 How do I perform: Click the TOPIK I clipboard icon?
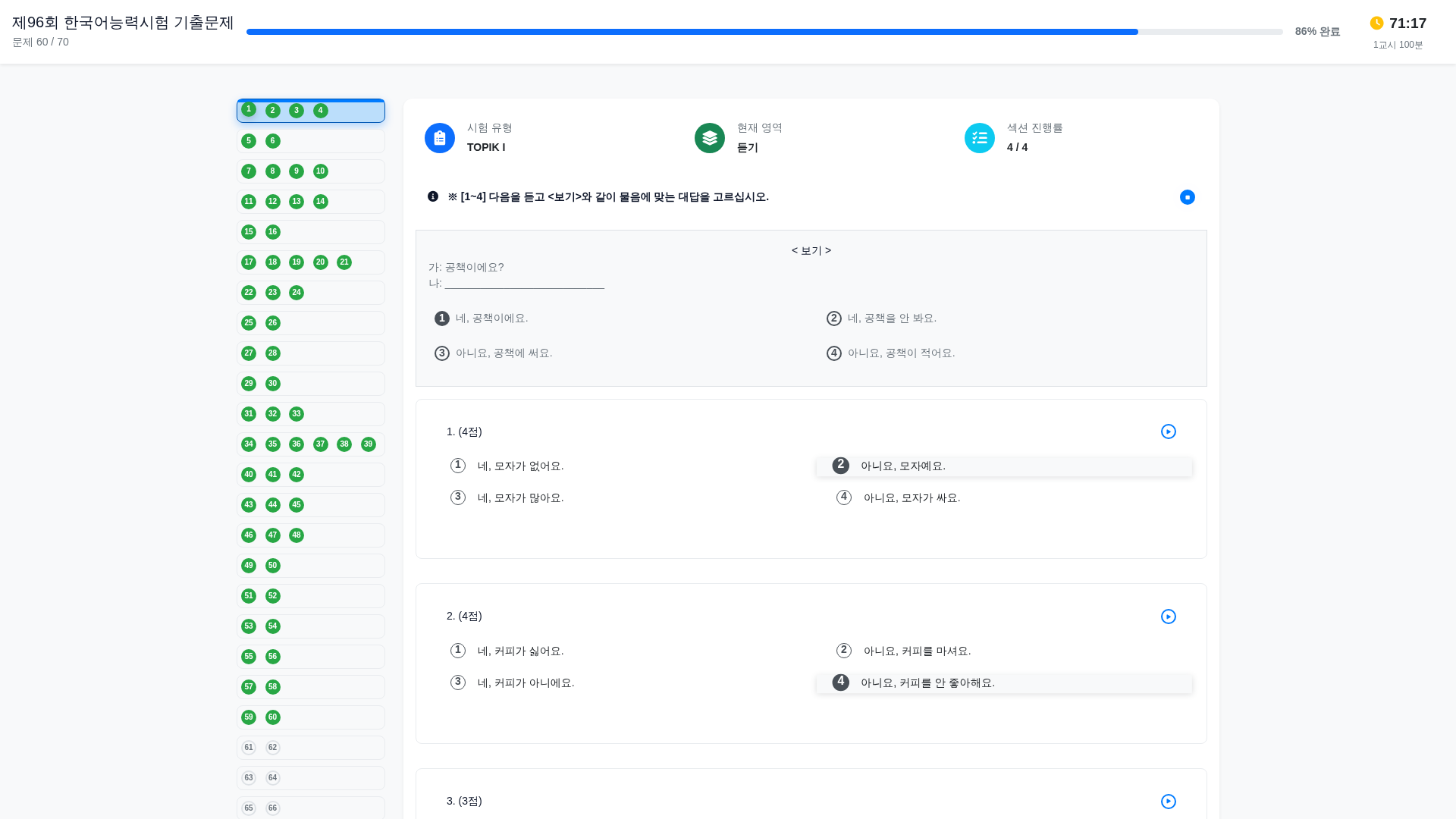coord(440,138)
